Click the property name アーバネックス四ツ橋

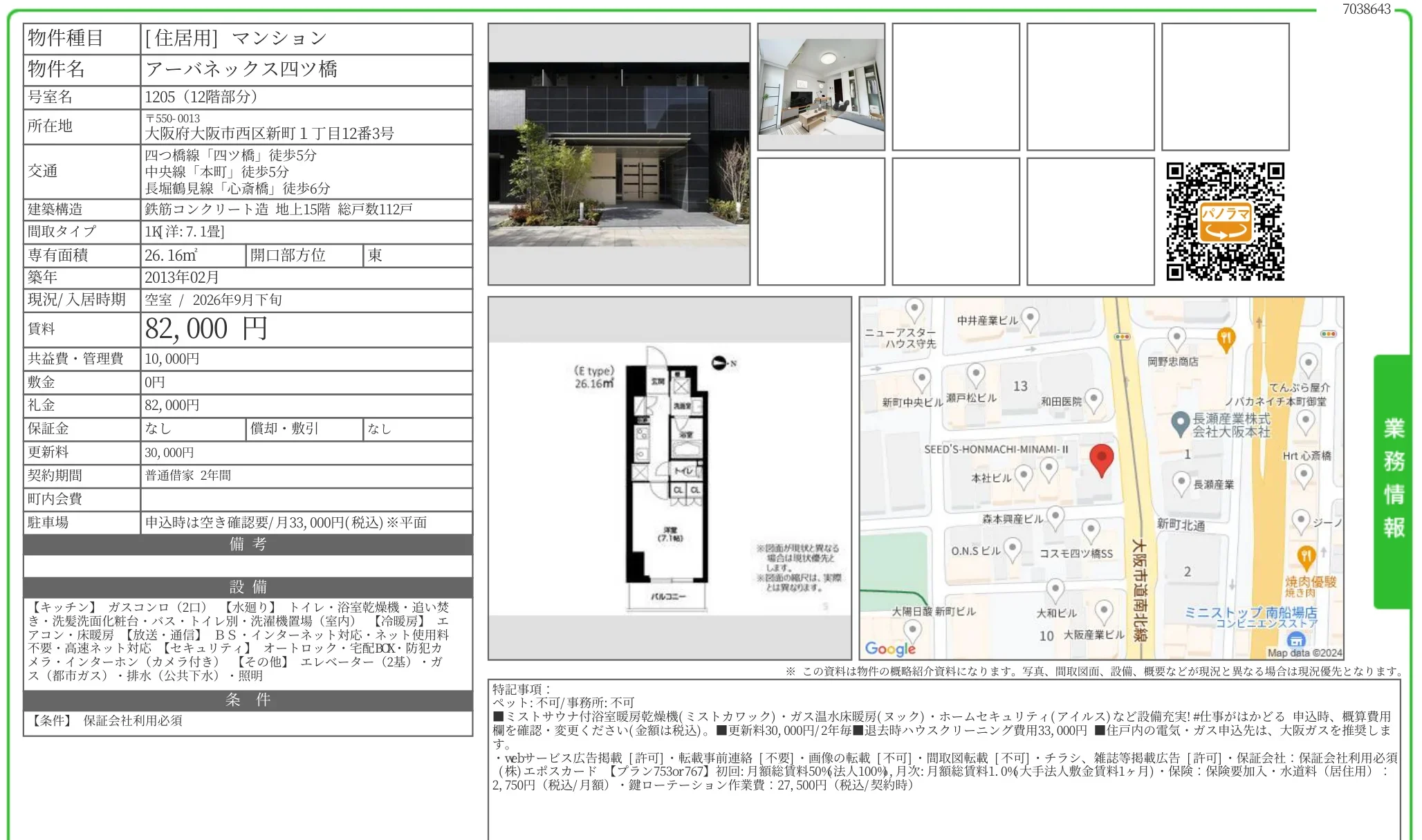241,69
